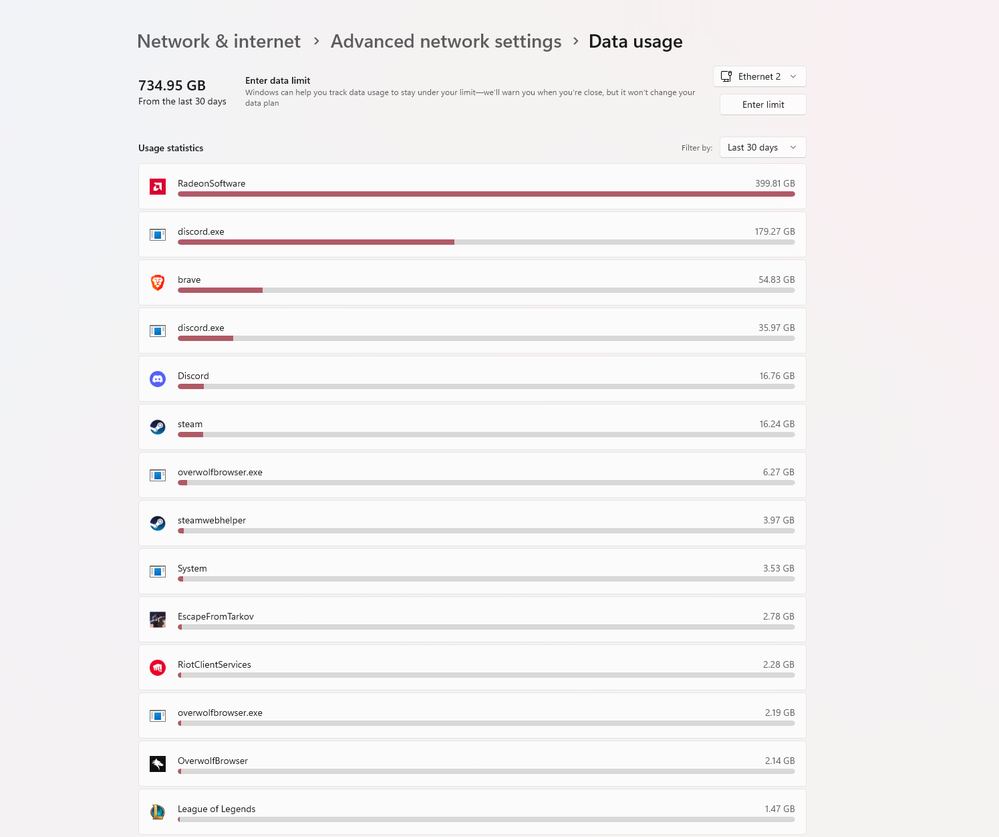Screen dimensions: 999x837
Task: Select the overwolfbrowser.exe 6.27 GB row
Action: [472, 475]
